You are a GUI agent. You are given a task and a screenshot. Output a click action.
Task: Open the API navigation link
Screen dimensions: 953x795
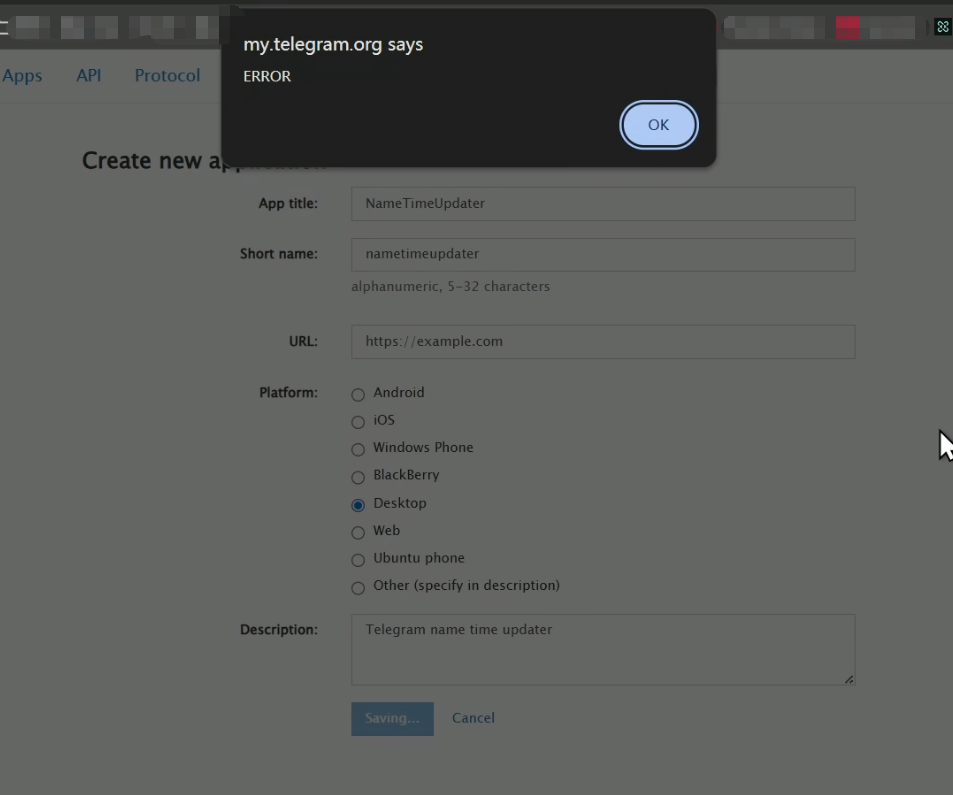89,75
